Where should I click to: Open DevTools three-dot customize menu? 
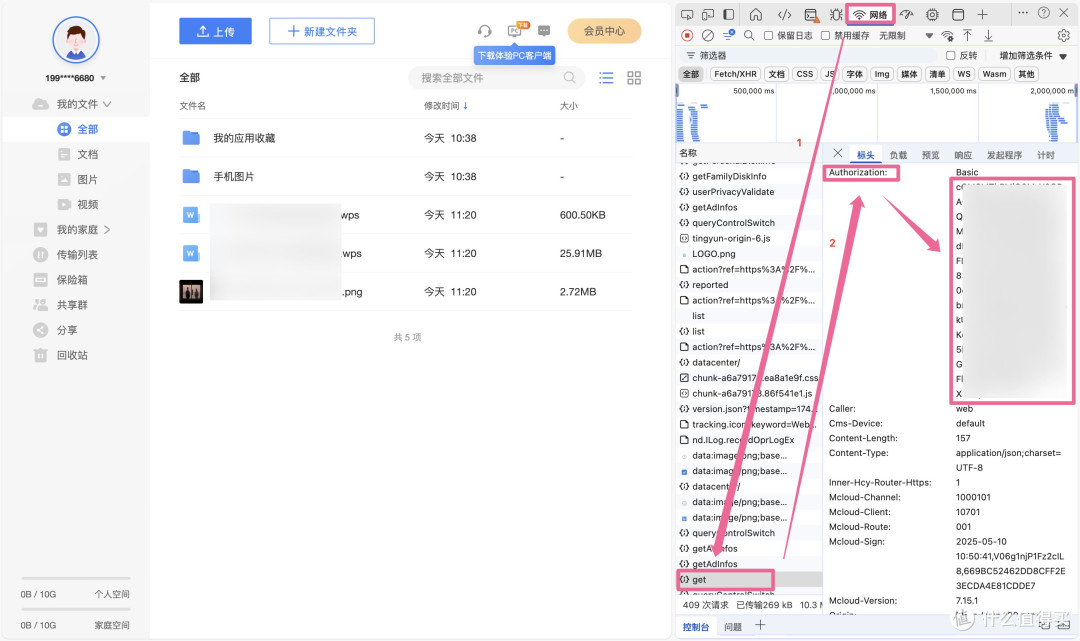click(x=1023, y=12)
